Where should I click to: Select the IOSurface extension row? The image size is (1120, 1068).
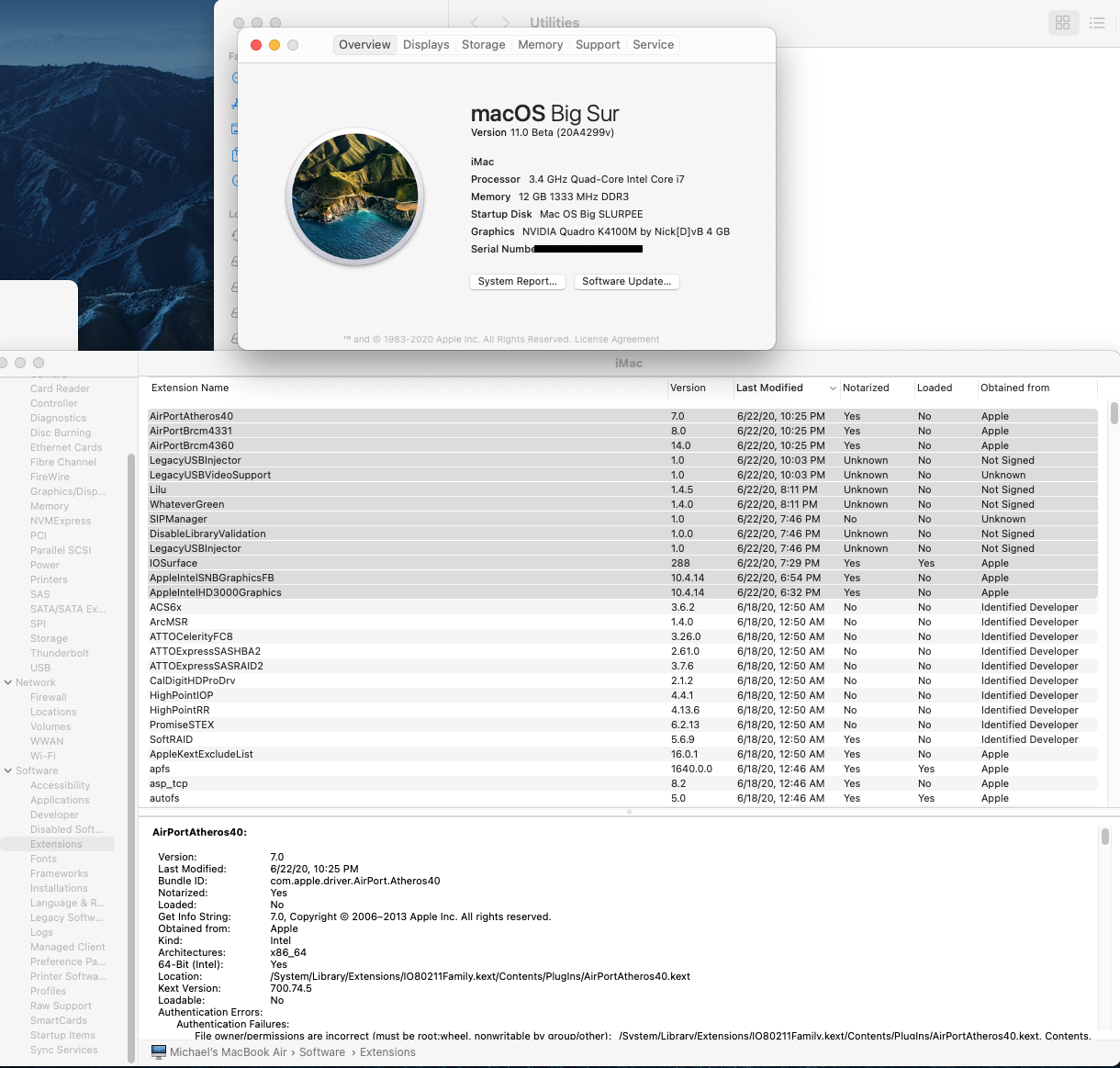(x=622, y=563)
